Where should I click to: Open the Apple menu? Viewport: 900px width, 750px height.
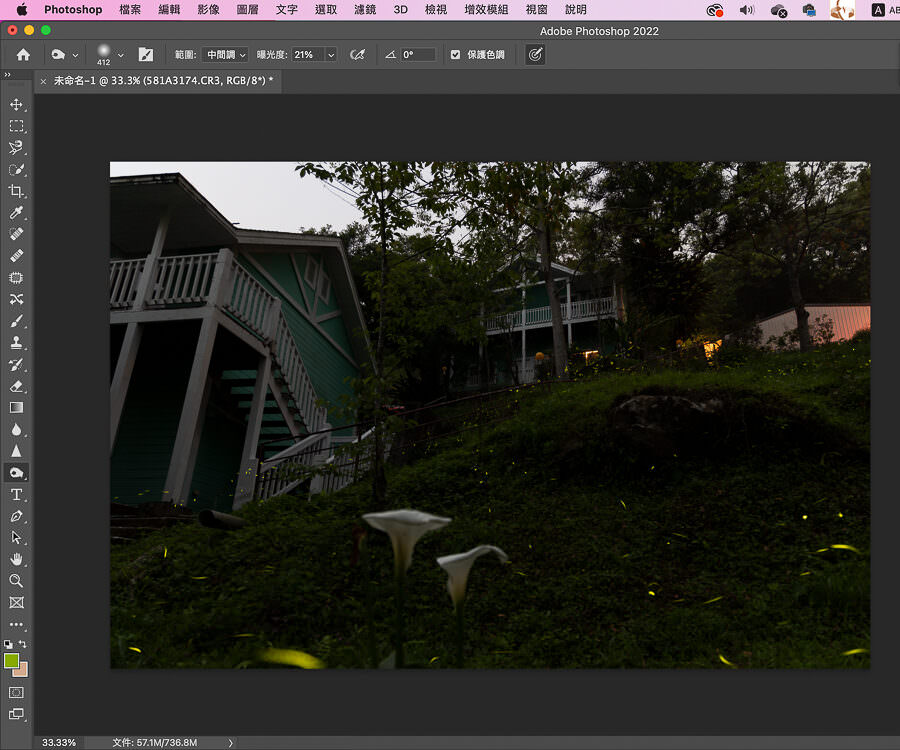[22, 10]
